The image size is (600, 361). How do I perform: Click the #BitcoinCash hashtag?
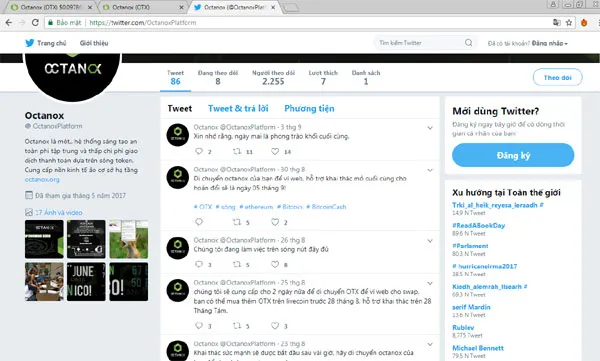tap(326, 207)
